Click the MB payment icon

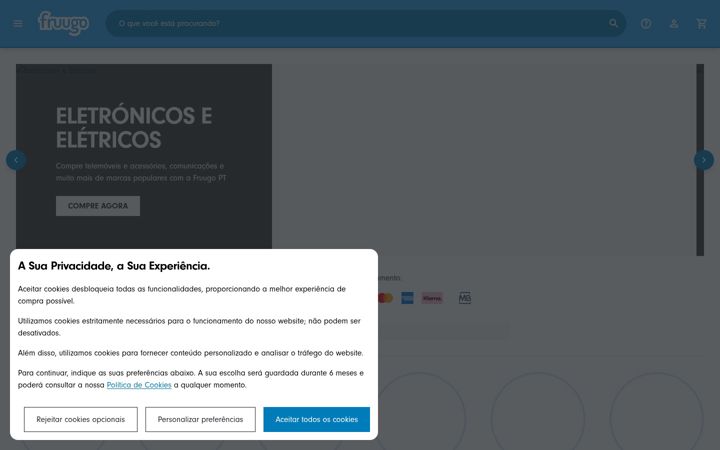coord(465,298)
